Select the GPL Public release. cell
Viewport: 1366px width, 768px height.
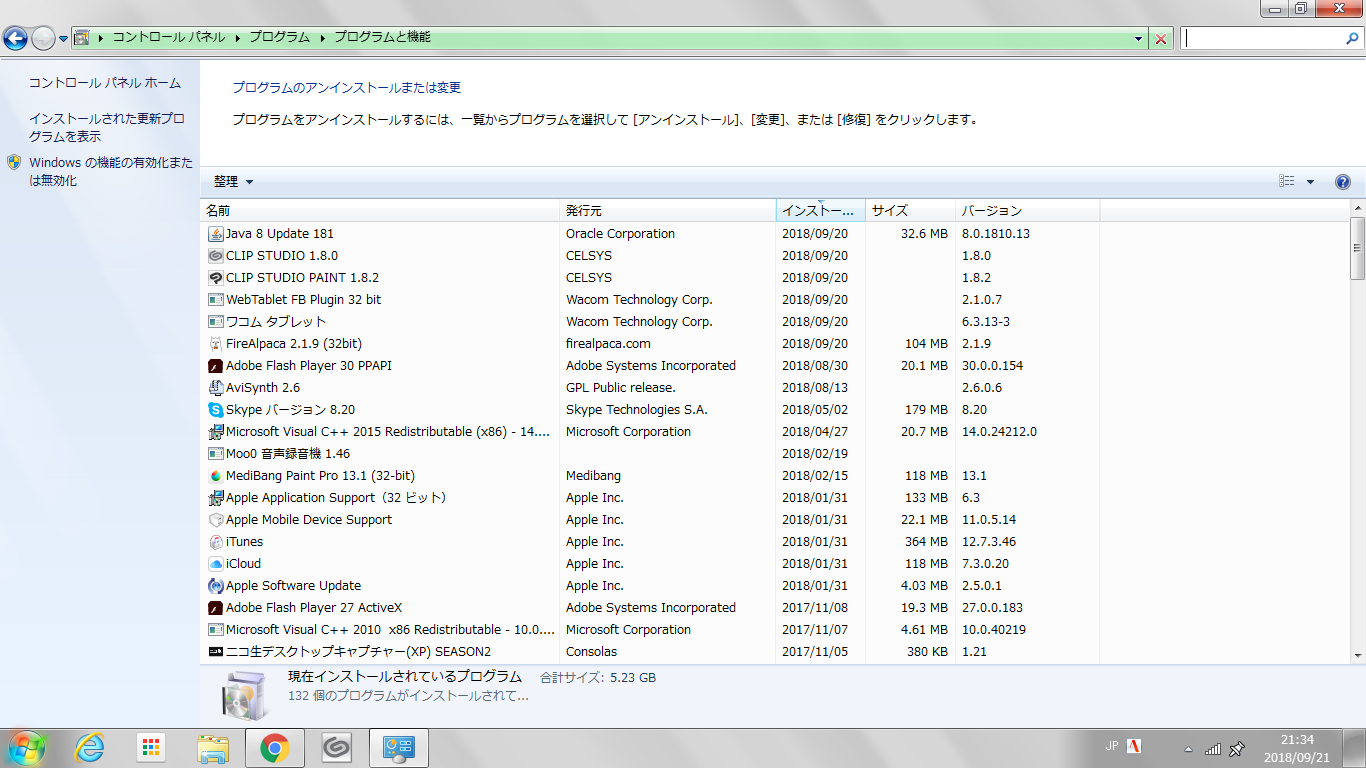(x=621, y=388)
